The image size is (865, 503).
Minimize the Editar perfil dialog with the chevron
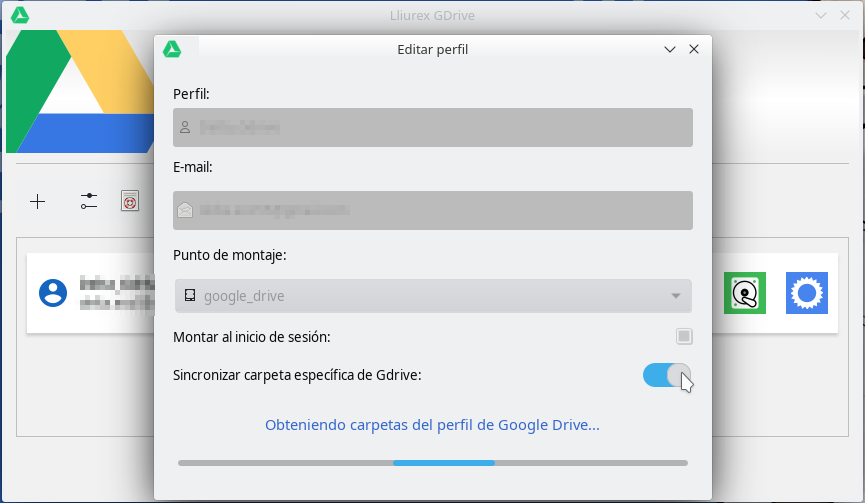[670, 49]
